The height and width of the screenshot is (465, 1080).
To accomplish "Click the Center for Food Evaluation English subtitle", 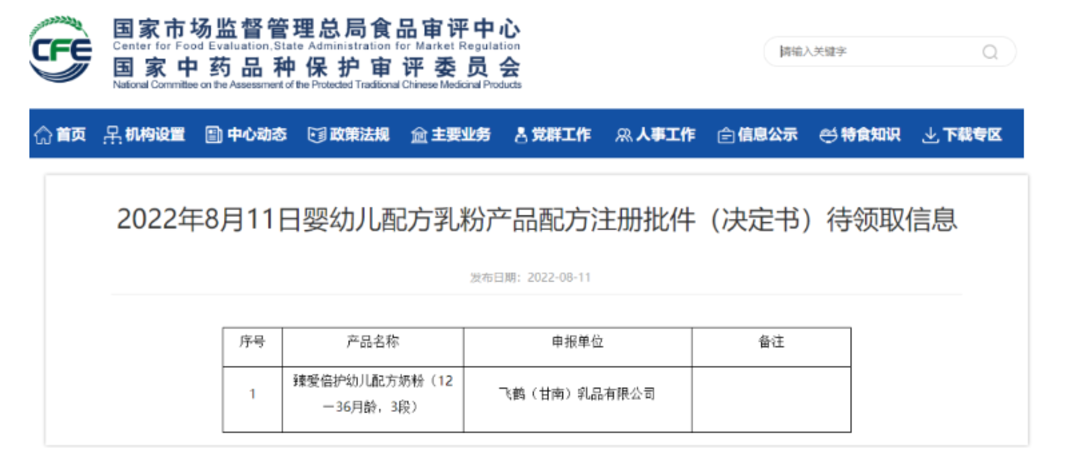I will point(317,46).
